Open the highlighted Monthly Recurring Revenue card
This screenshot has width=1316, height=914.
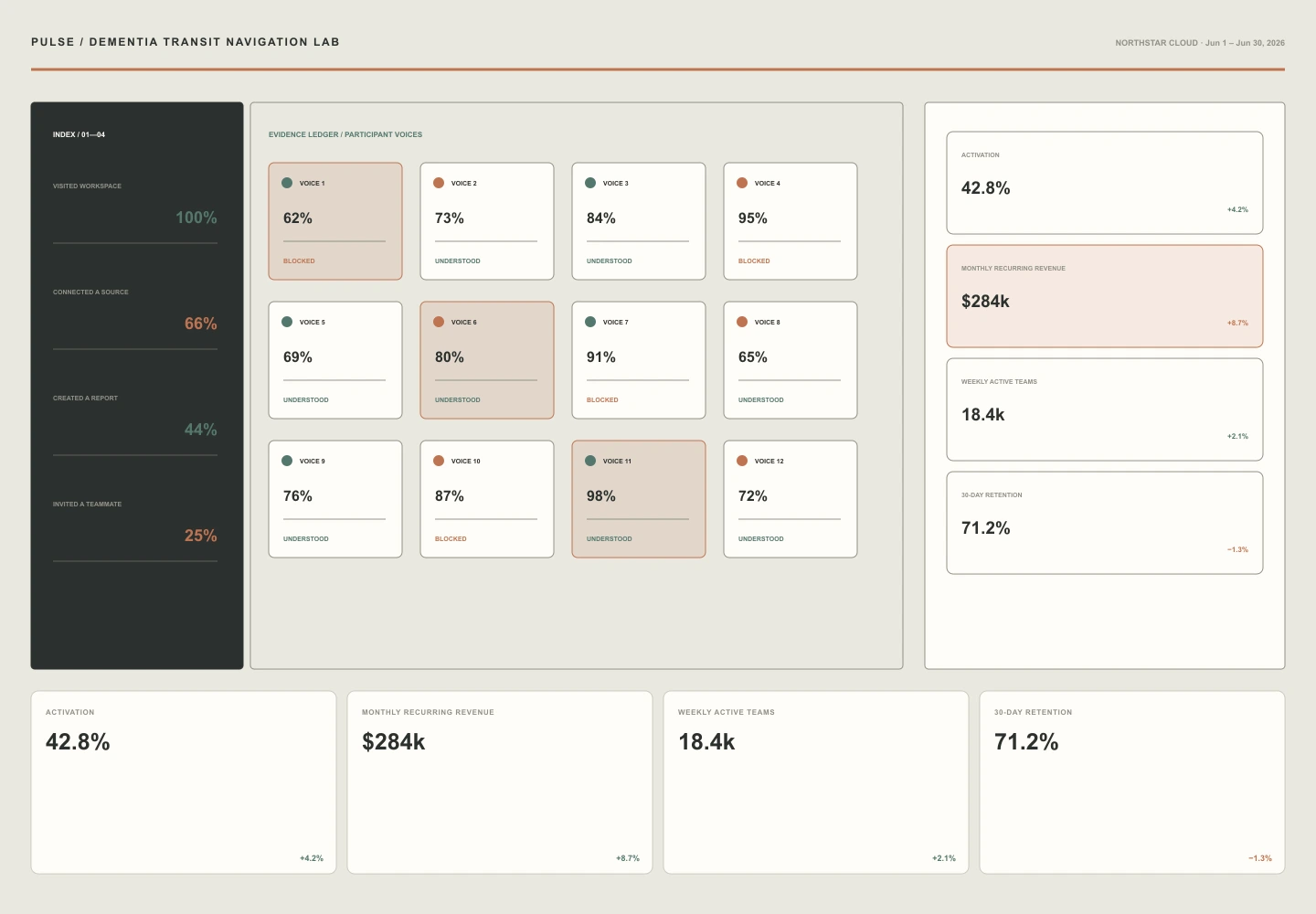[1105, 296]
